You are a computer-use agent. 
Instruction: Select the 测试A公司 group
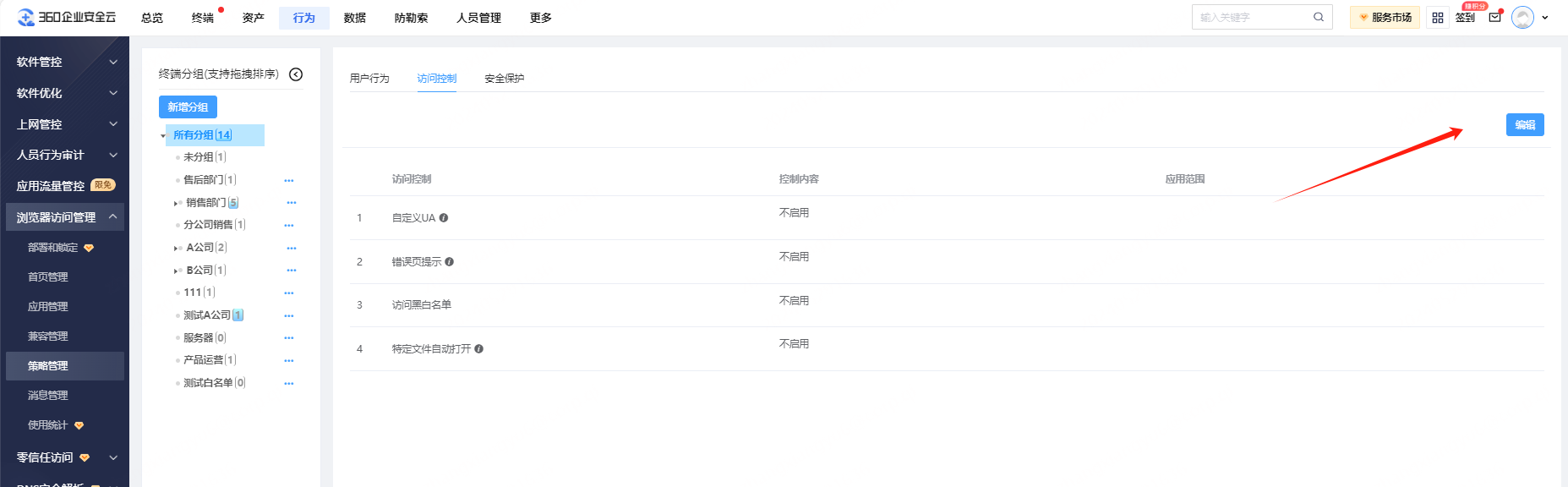click(x=213, y=315)
